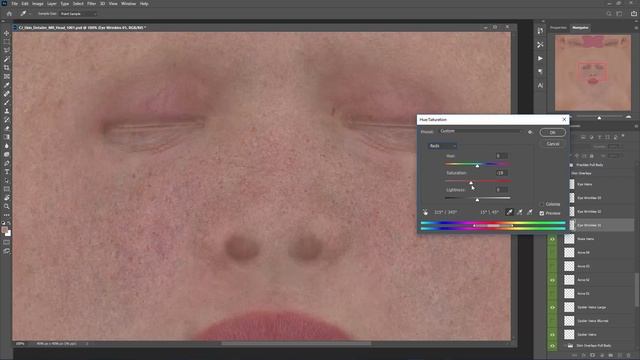This screenshot has width=640, height=360.
Task: Click the Saturation slider handle
Action: point(471,183)
